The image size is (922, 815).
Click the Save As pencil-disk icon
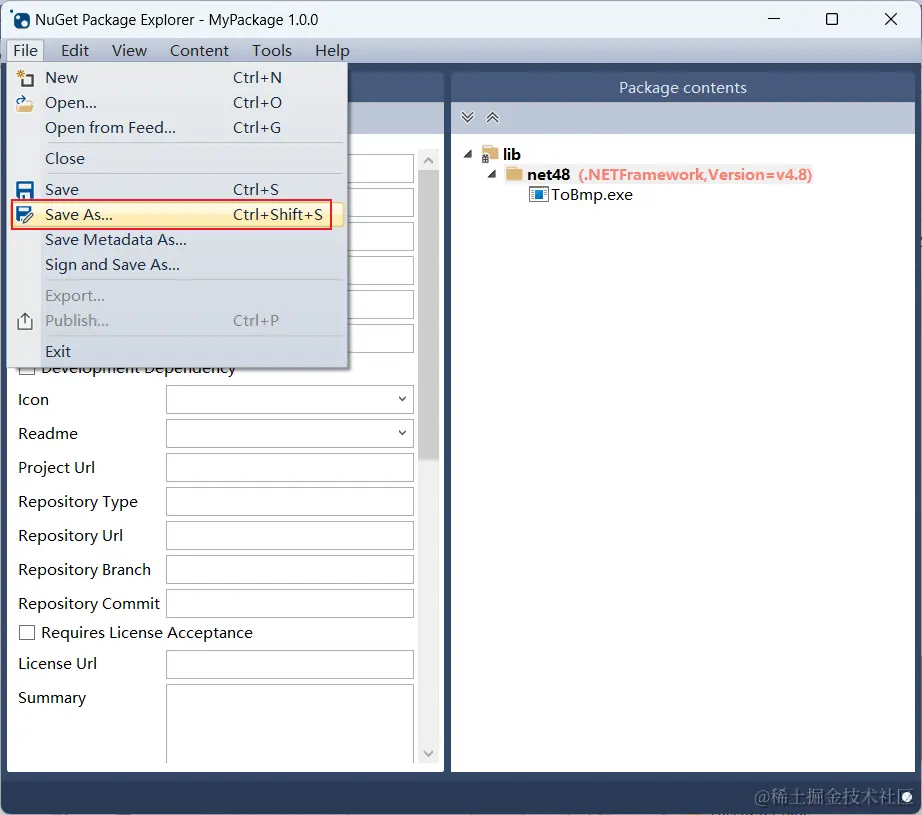pyautogui.click(x=25, y=215)
